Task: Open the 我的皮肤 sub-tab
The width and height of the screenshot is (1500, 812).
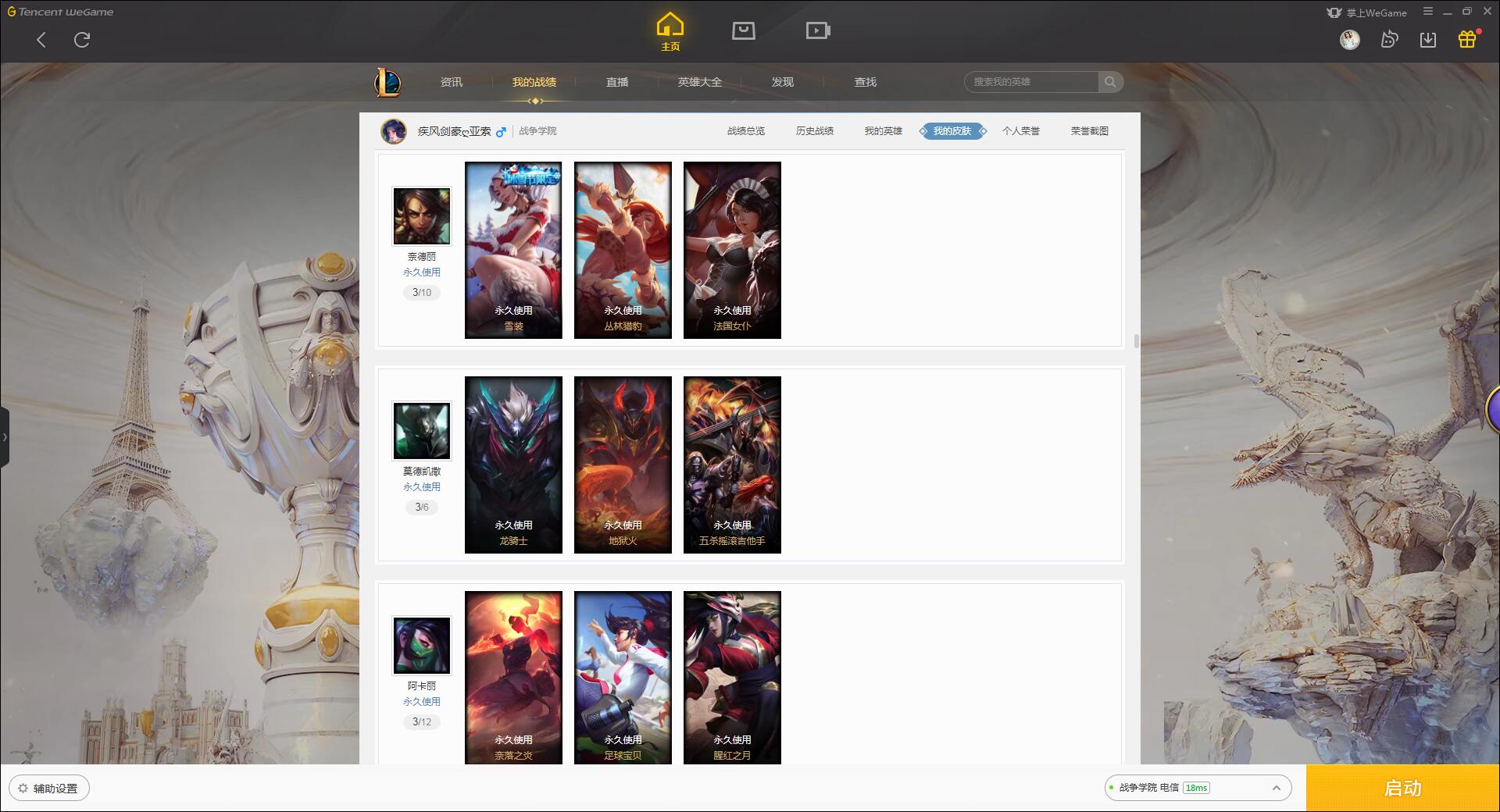Action: [952, 131]
